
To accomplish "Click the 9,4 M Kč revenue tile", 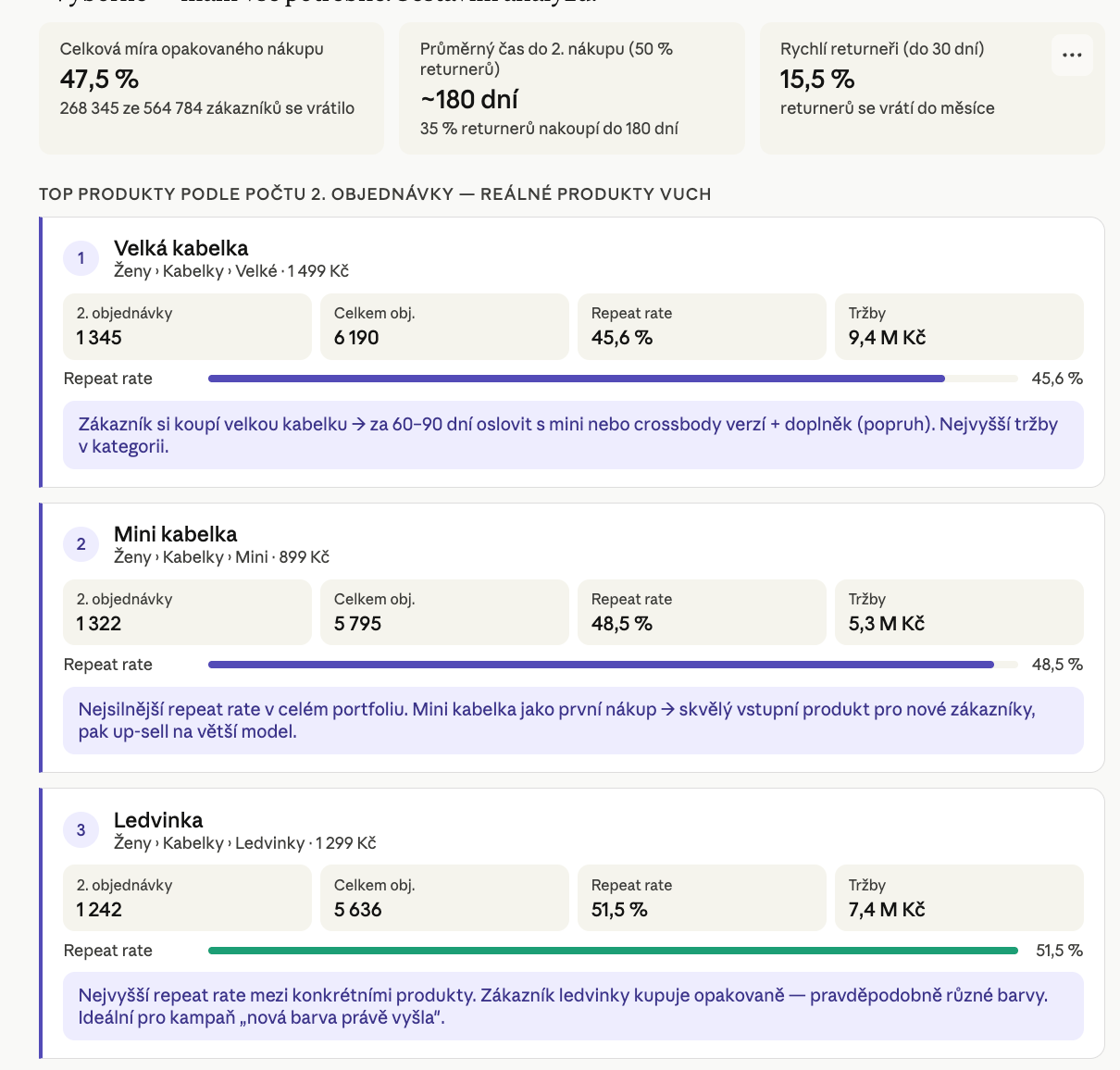I will click(959, 327).
